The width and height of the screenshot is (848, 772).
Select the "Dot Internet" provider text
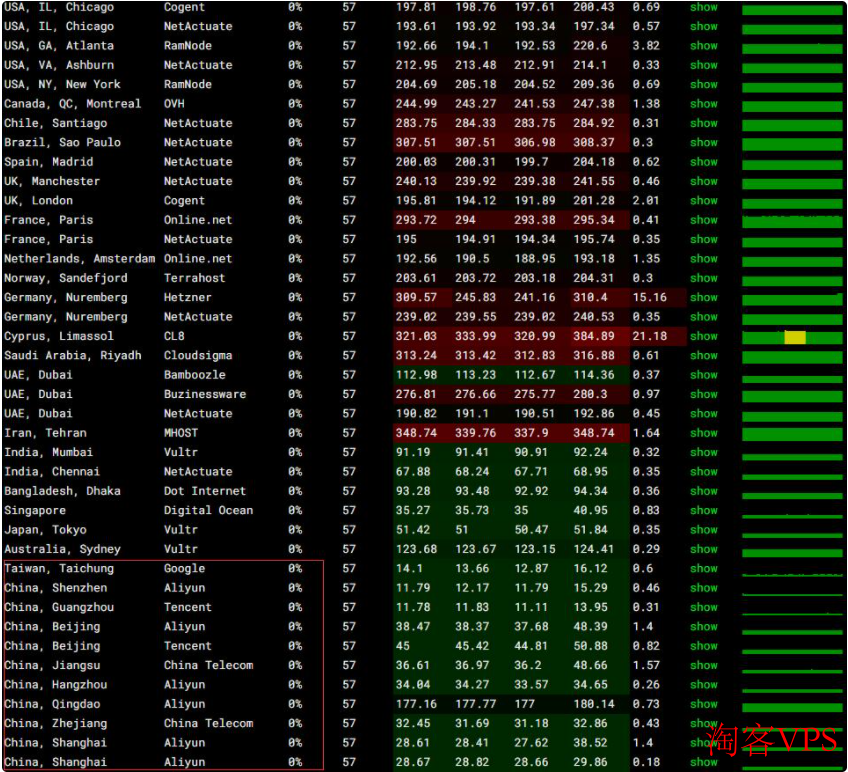coord(205,491)
